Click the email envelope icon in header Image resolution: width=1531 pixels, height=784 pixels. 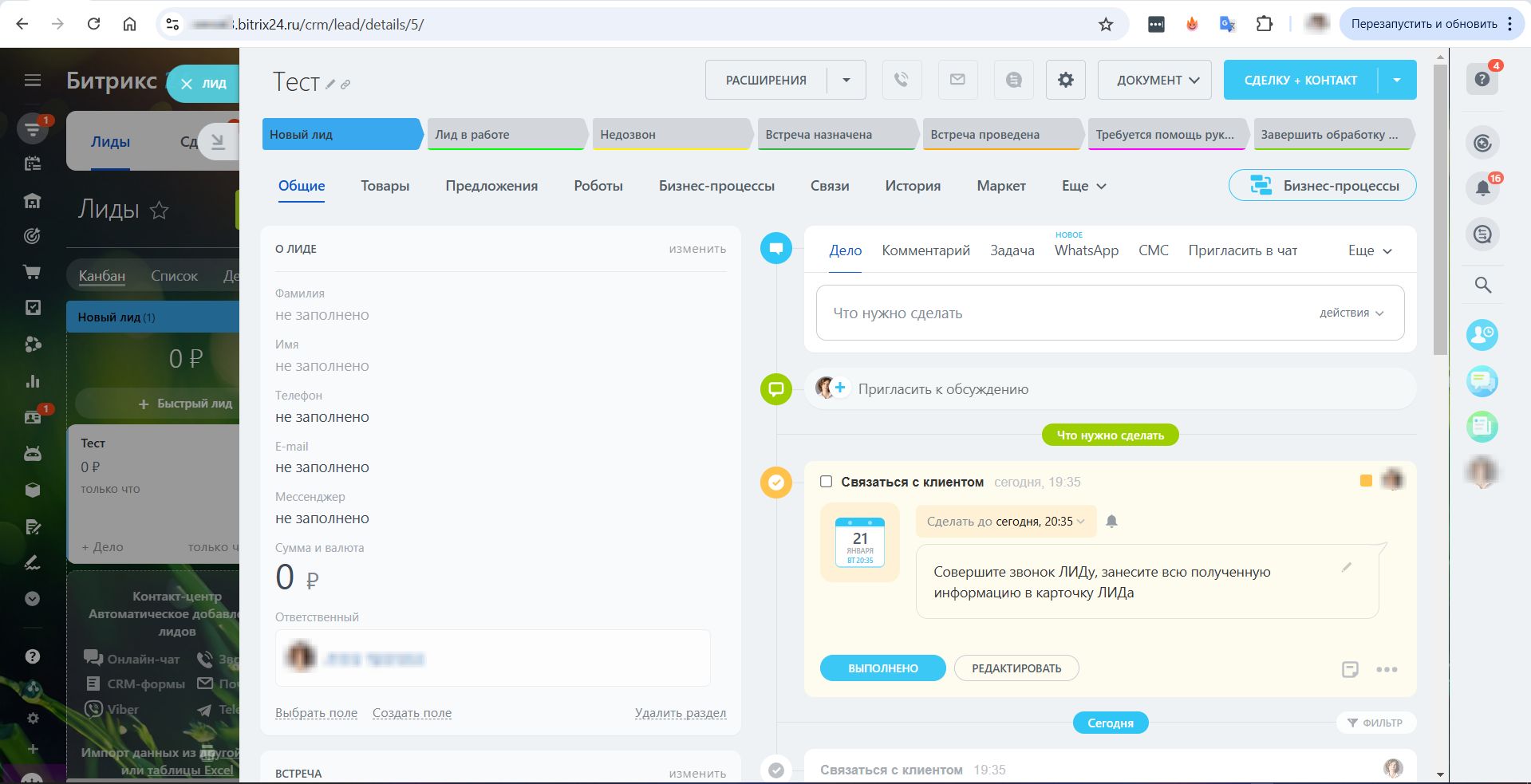point(957,80)
